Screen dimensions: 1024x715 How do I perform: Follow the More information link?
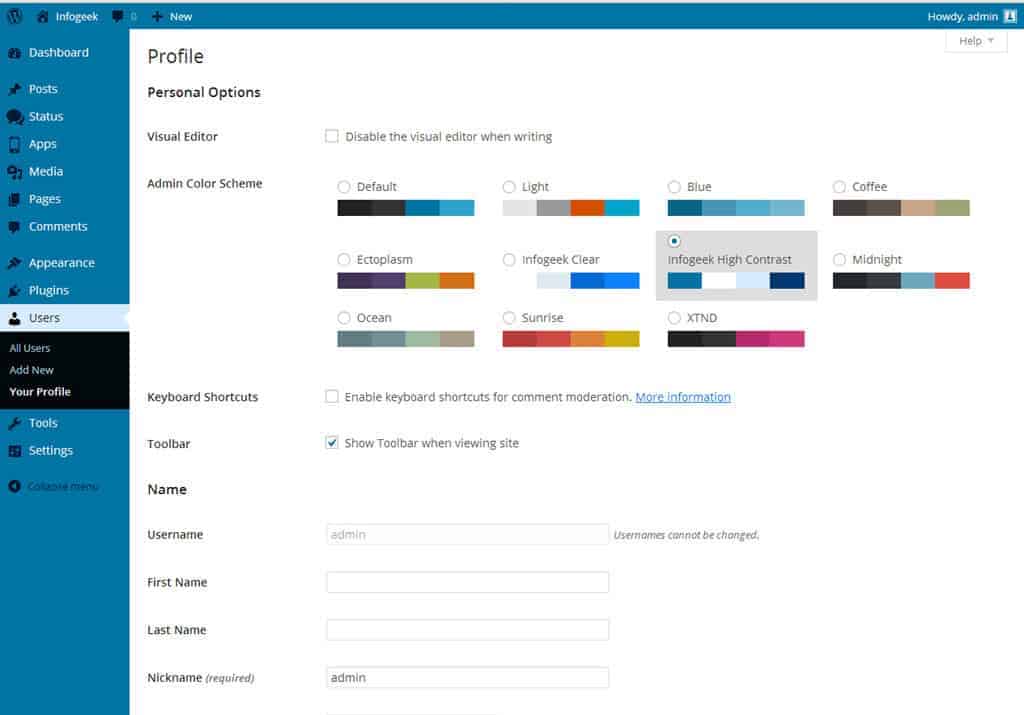(x=682, y=397)
